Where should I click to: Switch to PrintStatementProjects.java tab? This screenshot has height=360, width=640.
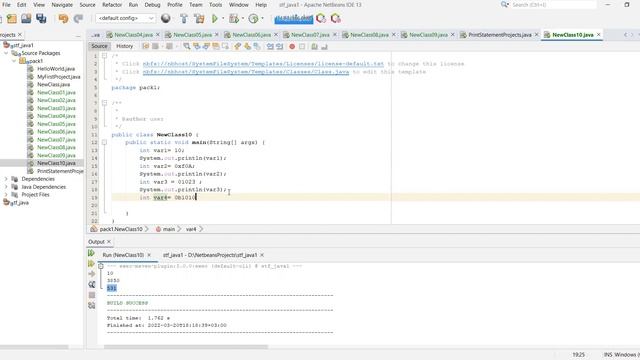click(x=500, y=35)
